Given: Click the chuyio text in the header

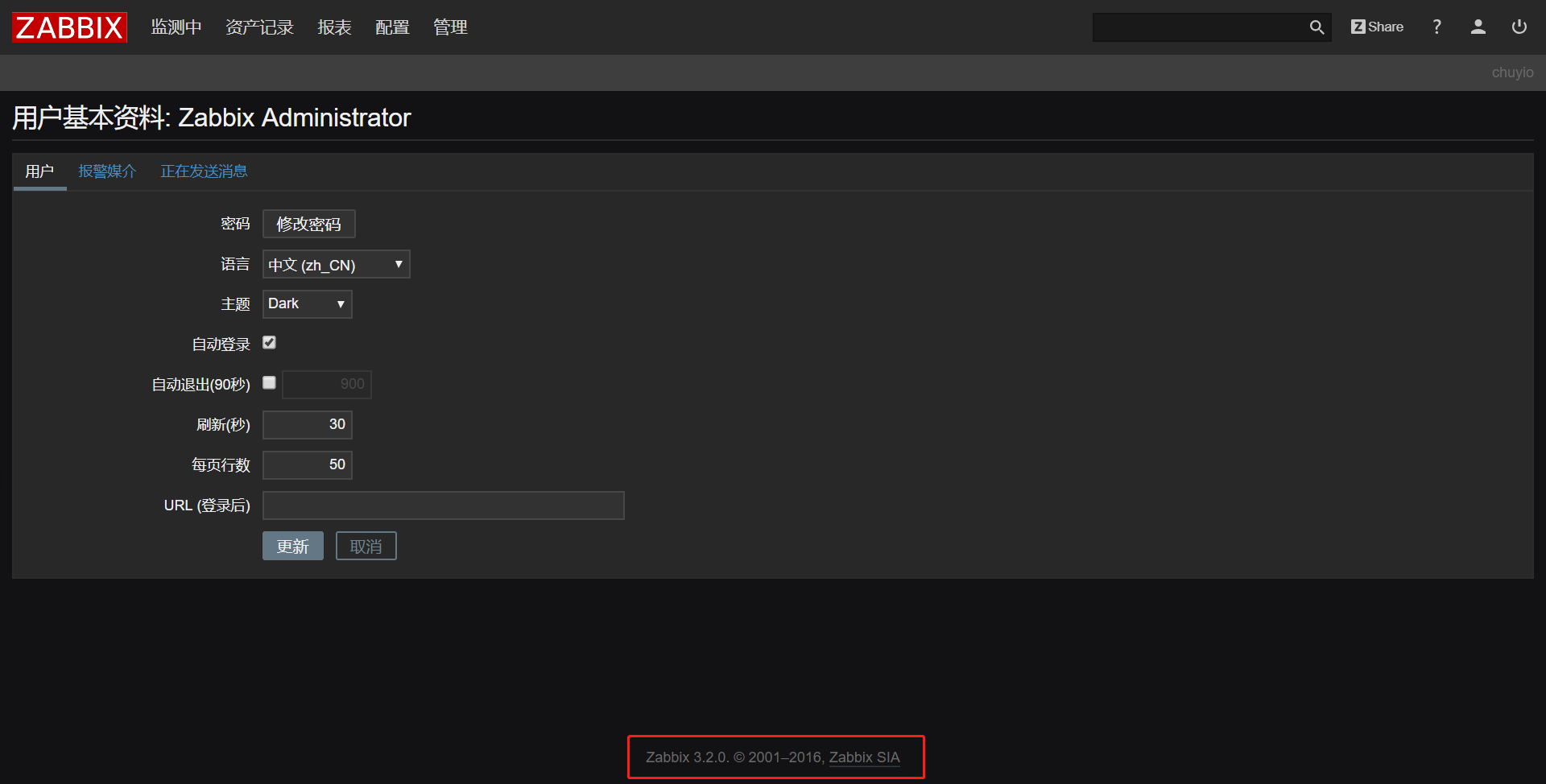Looking at the screenshot, I should (1512, 72).
